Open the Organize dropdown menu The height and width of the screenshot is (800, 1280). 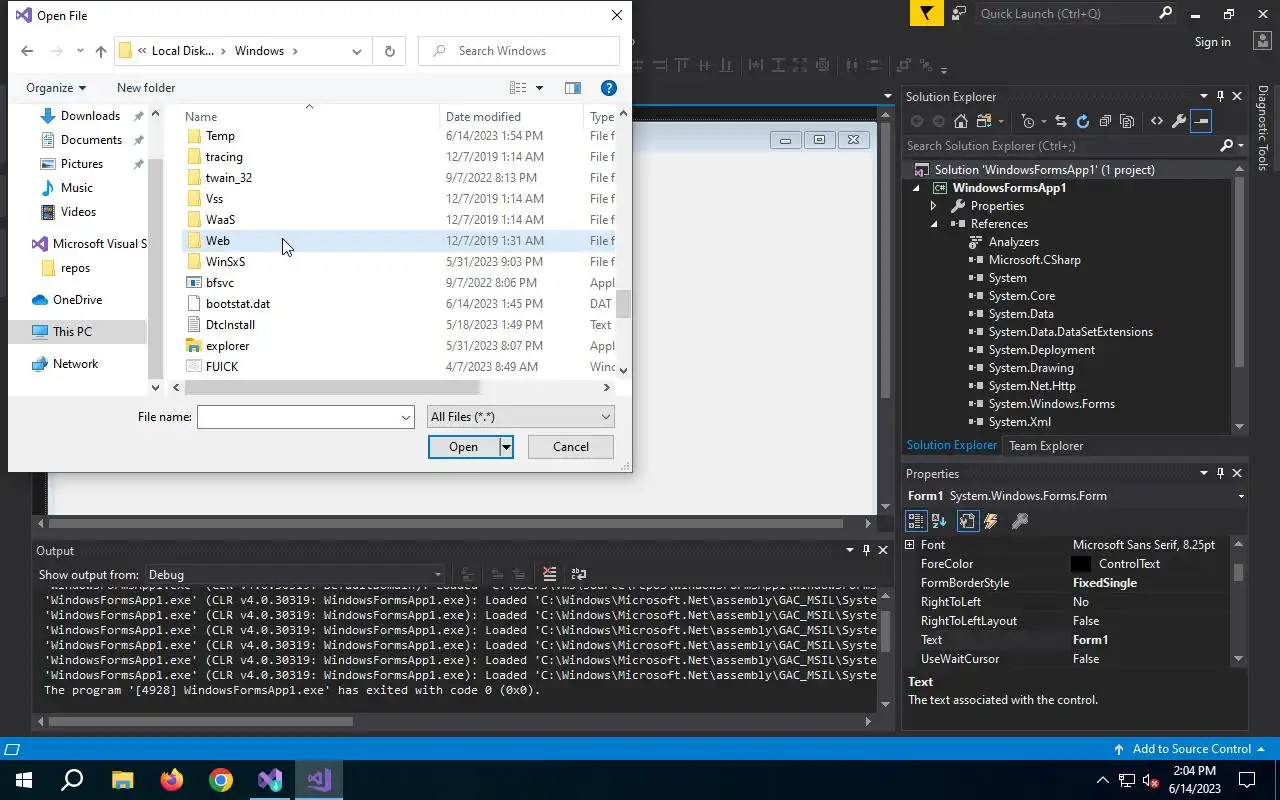pos(56,88)
